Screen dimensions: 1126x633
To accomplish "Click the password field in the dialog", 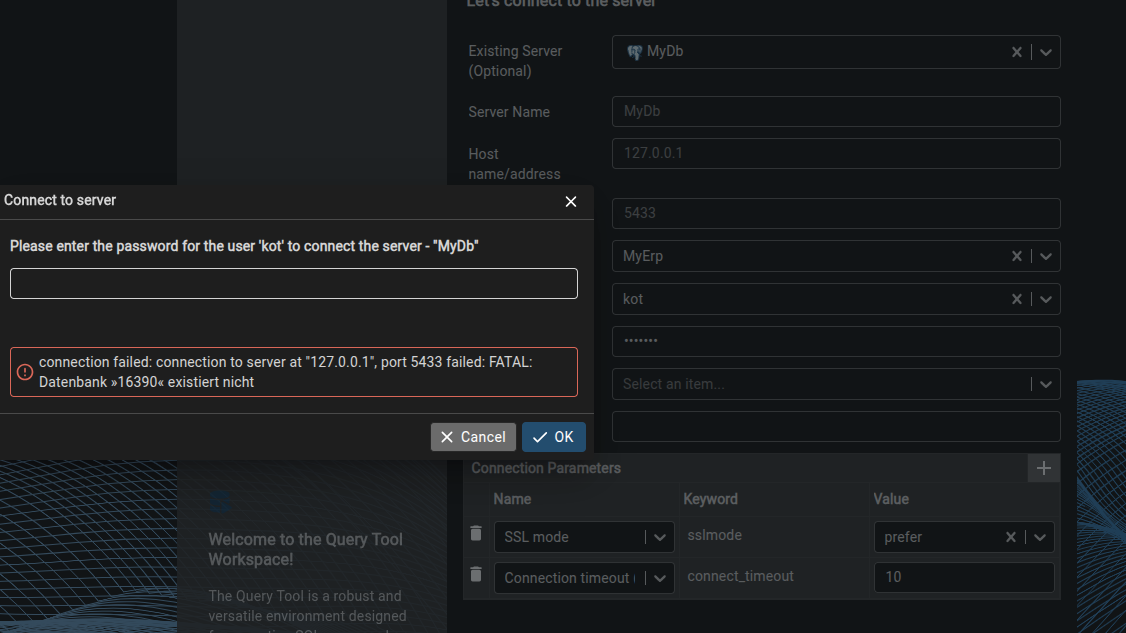I will [x=294, y=283].
